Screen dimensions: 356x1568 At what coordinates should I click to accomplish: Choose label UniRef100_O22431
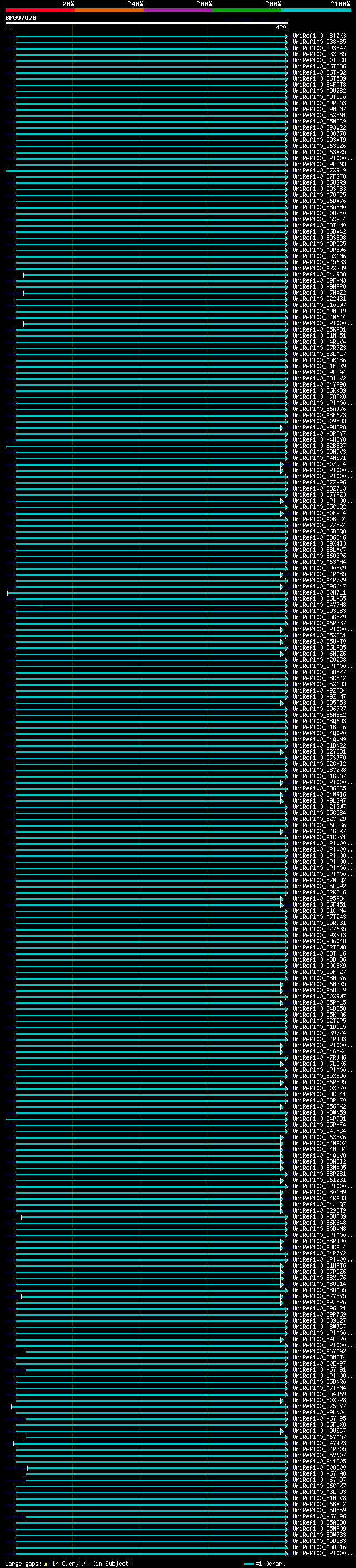[319, 299]
